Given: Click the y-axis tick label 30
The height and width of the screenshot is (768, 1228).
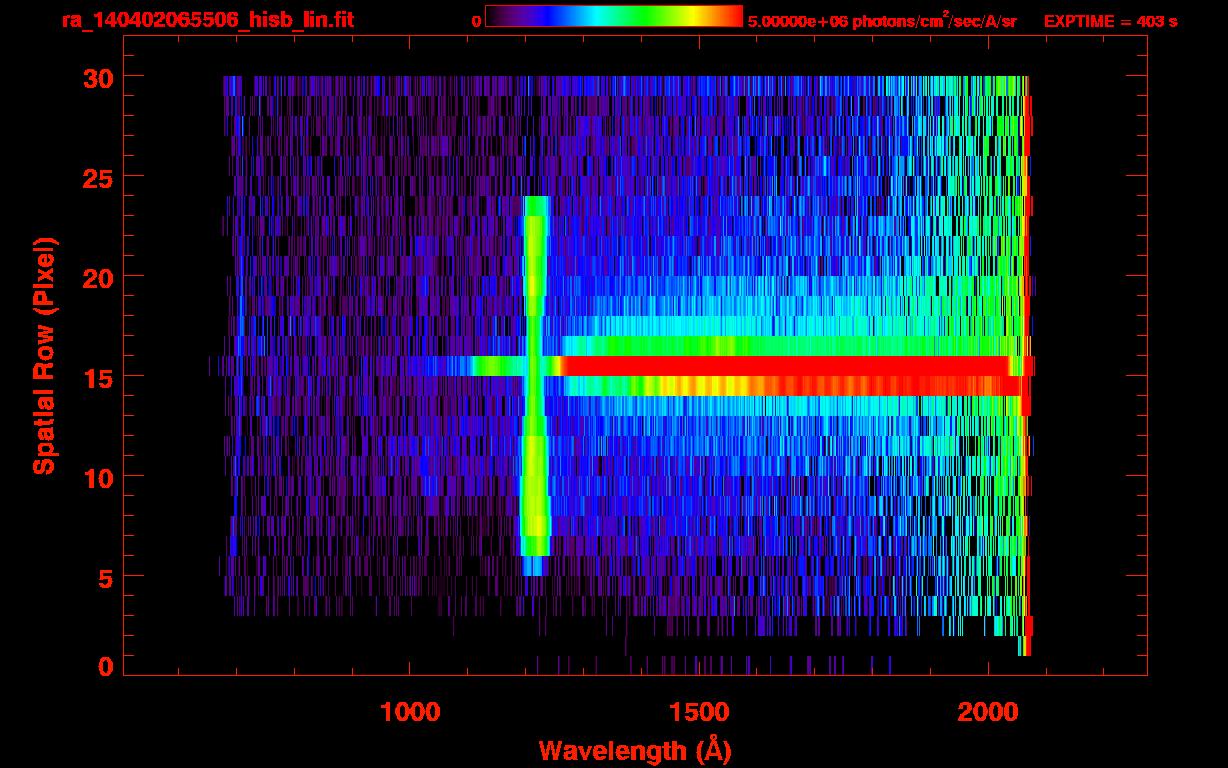Looking at the screenshot, I should (96, 77).
